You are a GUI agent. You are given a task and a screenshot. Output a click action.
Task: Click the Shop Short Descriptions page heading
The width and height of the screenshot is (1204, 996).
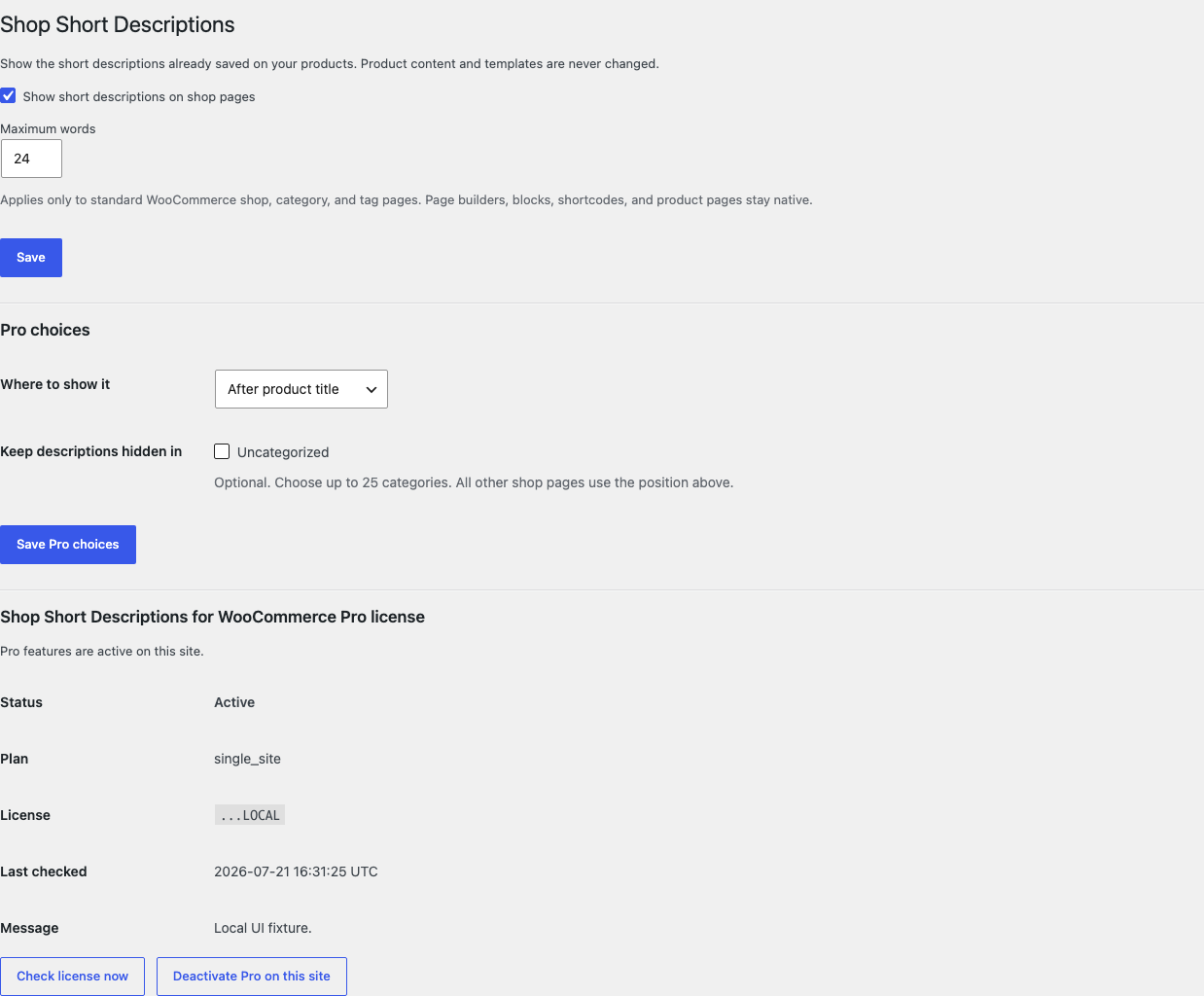118,24
